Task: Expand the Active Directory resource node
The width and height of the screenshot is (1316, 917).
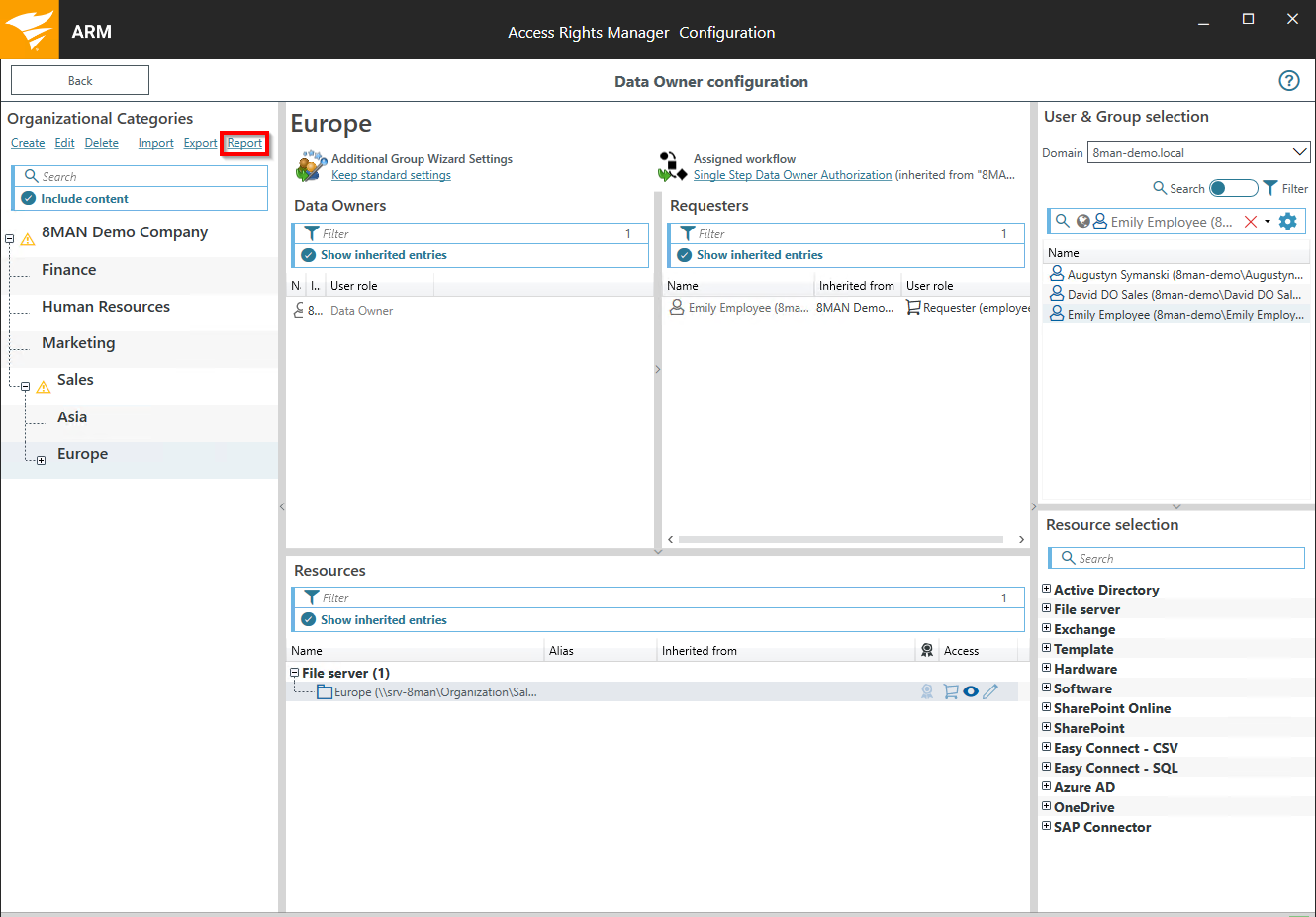Action: pos(1046,589)
